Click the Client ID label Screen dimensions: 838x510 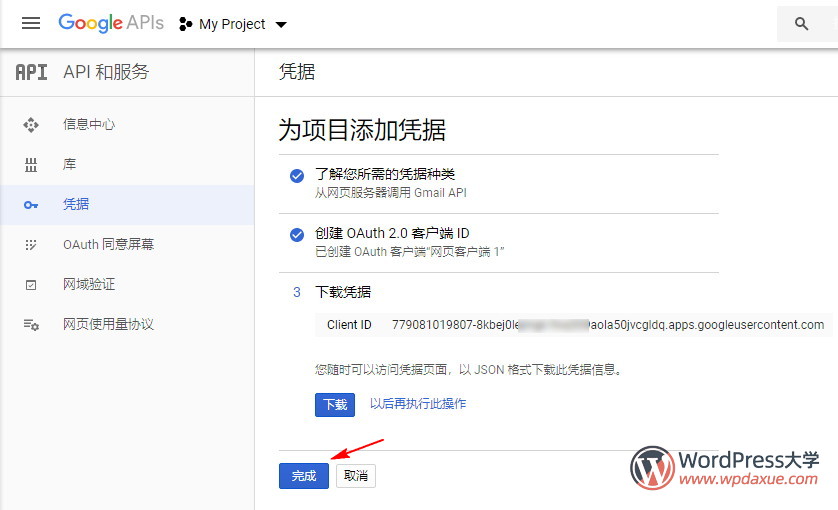coord(349,324)
